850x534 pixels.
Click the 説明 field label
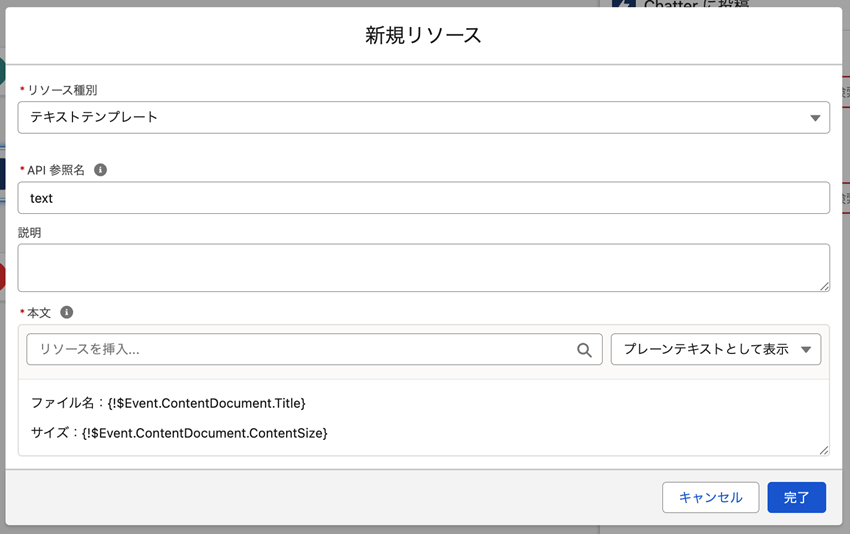[x=29, y=232]
